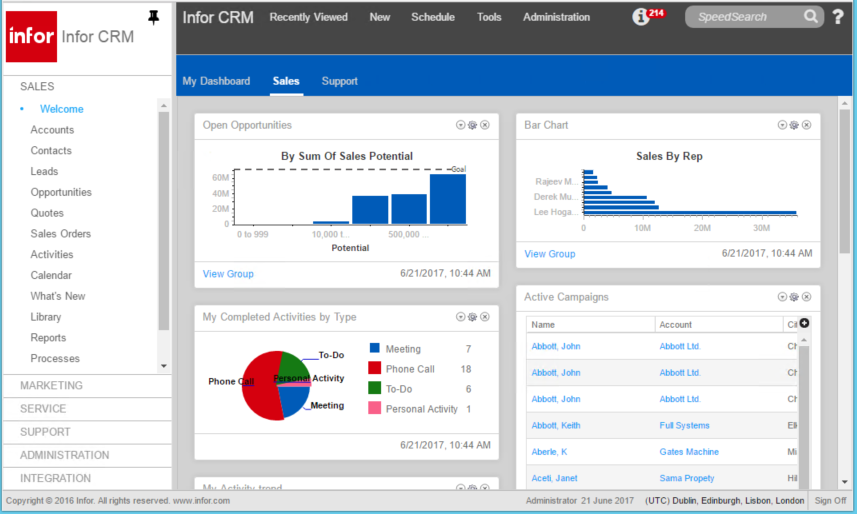This screenshot has width=857, height=514.
Task: Expand the SERVICE navigation section
Action: [43, 408]
